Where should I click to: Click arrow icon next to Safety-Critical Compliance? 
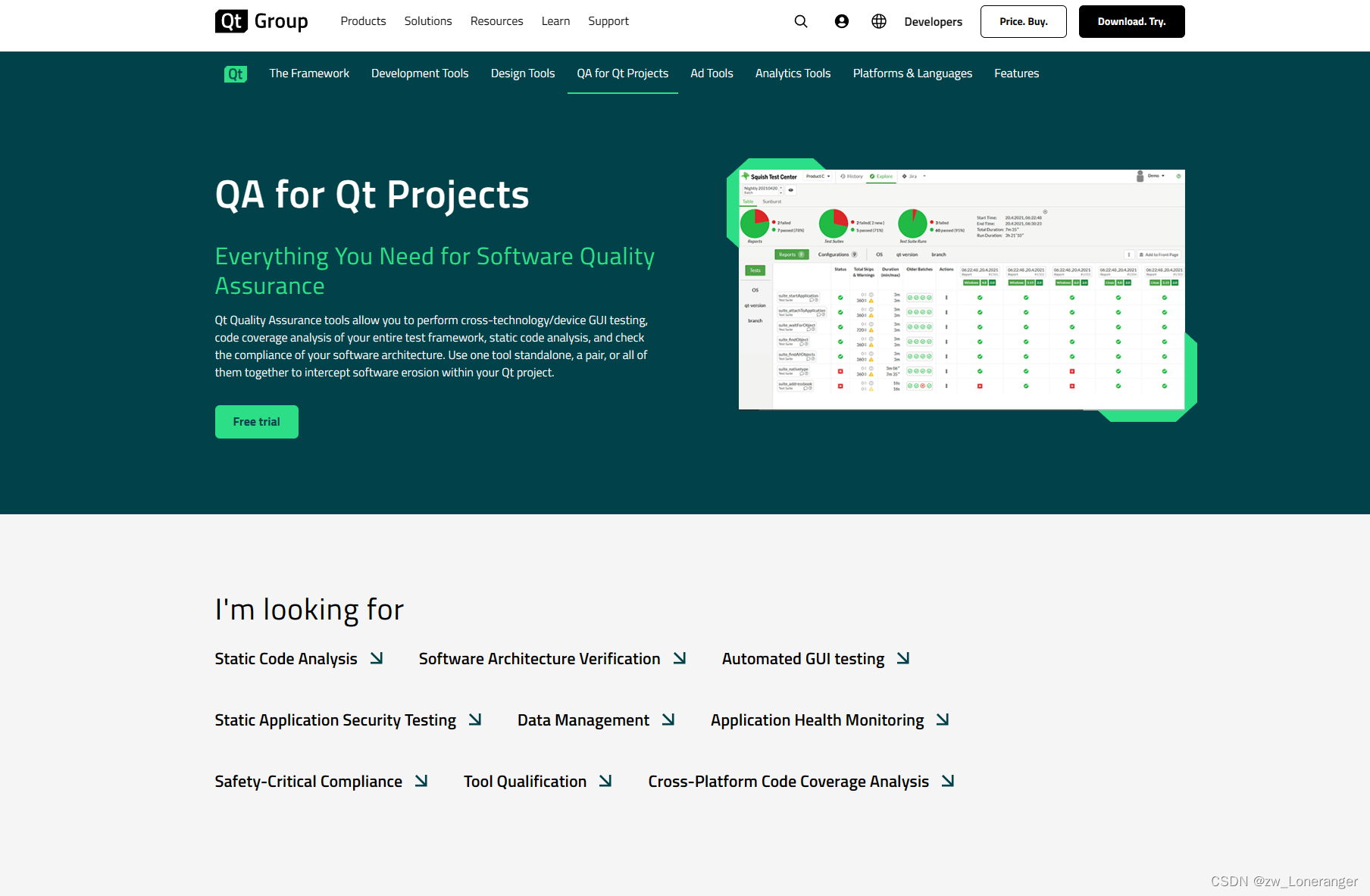(421, 781)
